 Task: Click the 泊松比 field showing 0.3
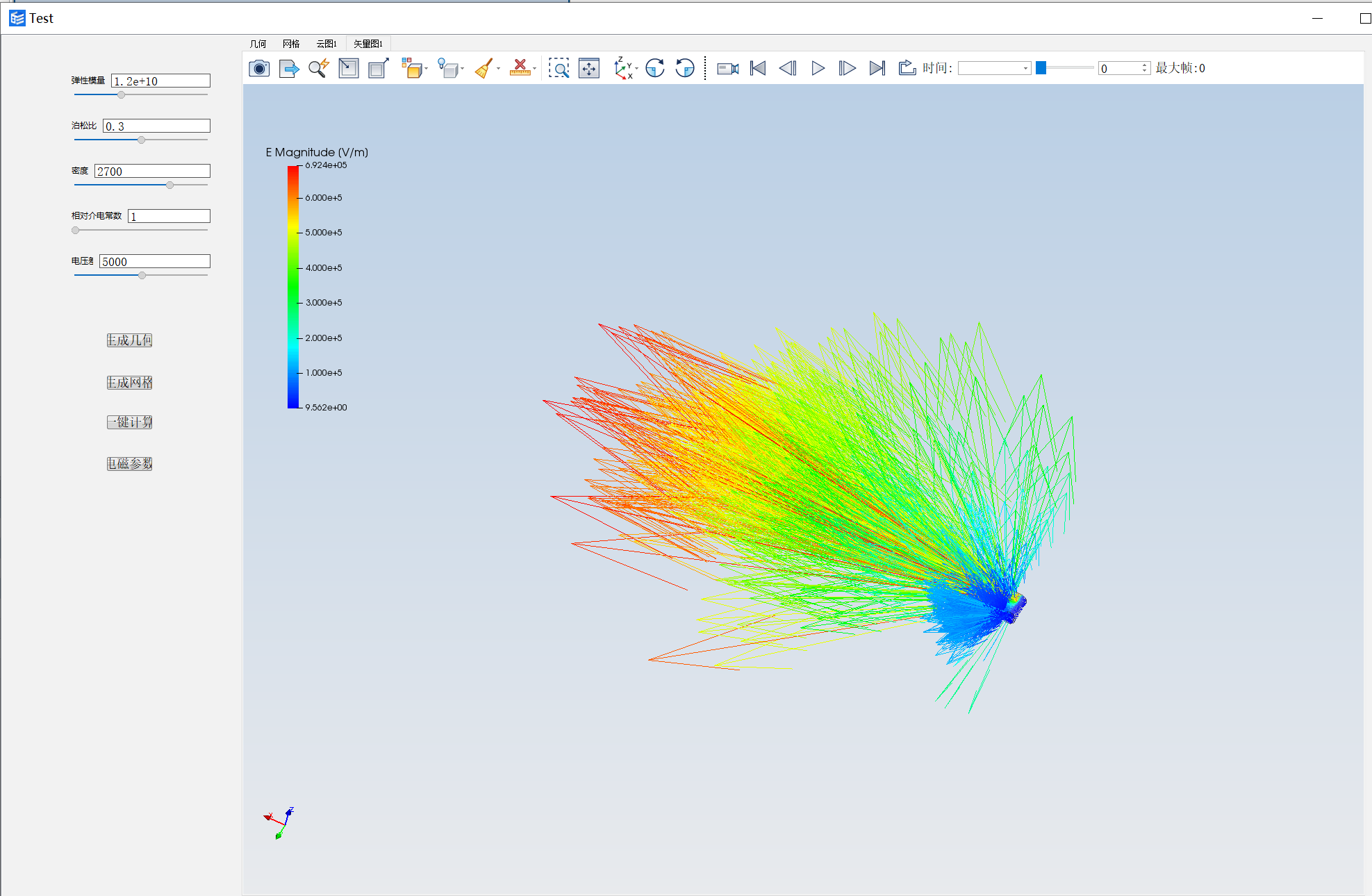click(157, 126)
